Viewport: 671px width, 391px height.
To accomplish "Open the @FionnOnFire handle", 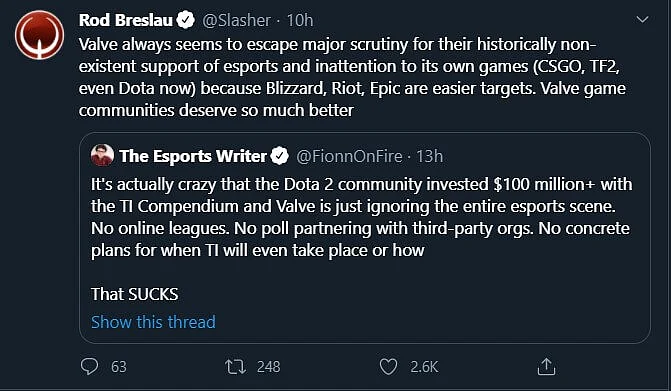I will (x=349, y=156).
